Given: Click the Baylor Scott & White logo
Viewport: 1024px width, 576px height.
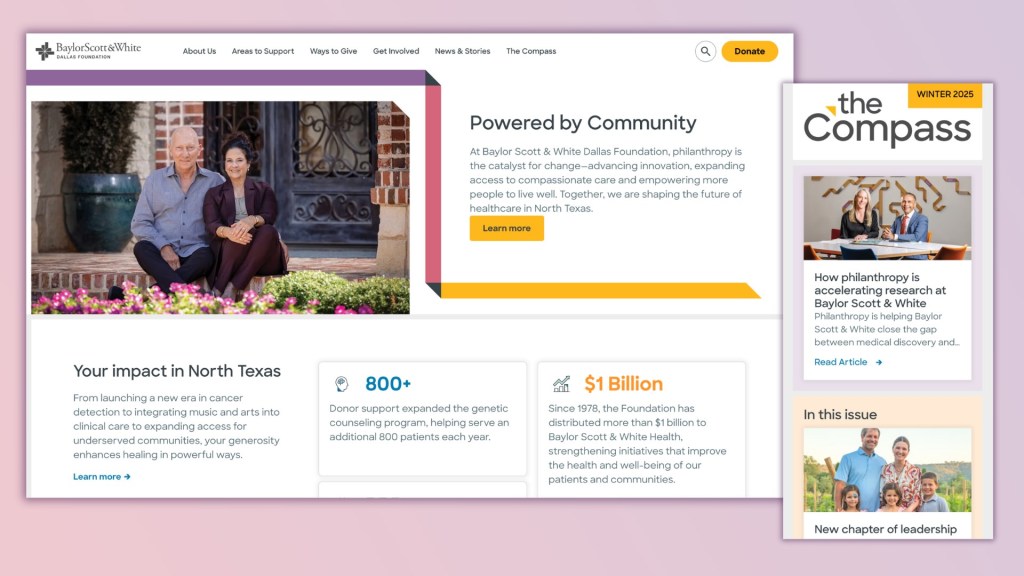Looking at the screenshot, I should [88, 50].
